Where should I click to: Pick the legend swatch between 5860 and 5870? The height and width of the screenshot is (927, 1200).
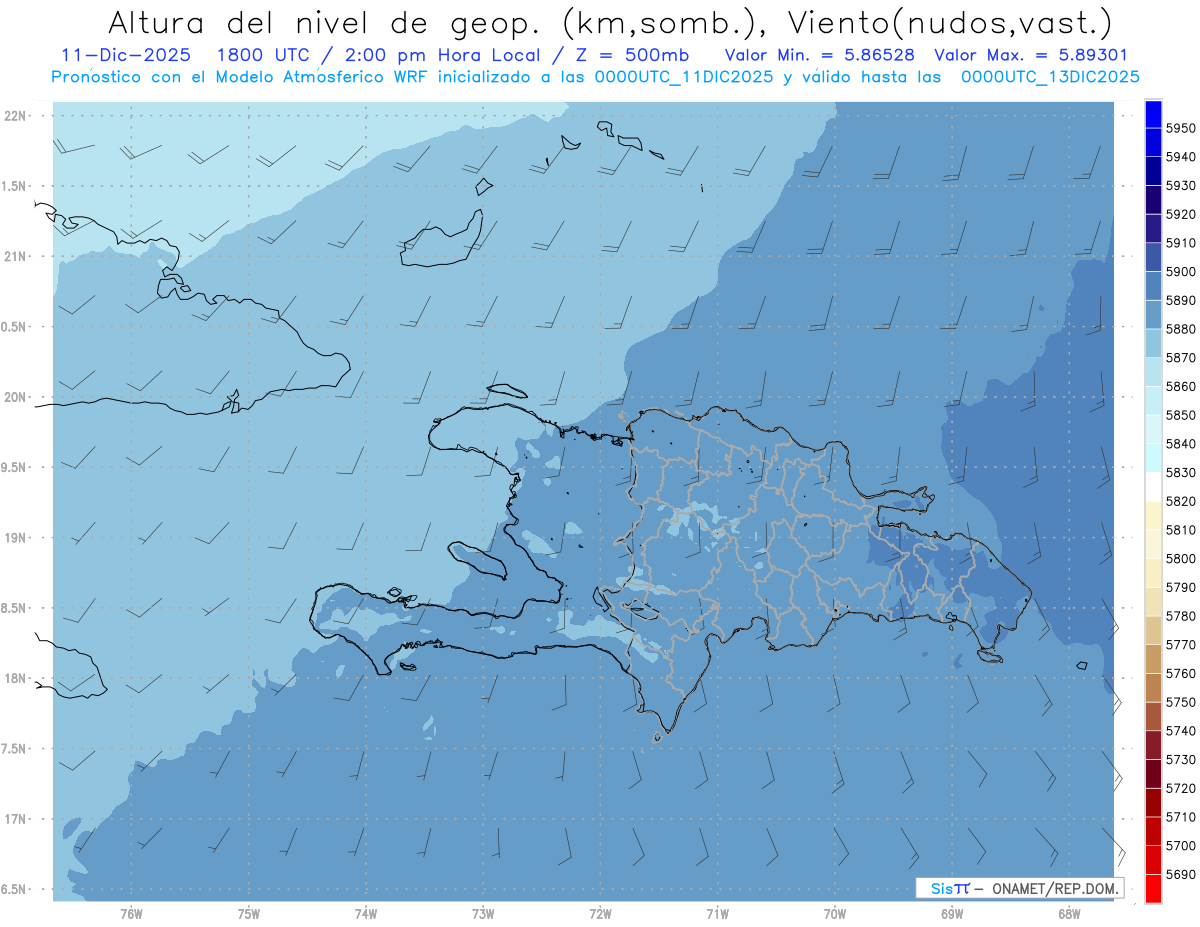(x=1153, y=372)
